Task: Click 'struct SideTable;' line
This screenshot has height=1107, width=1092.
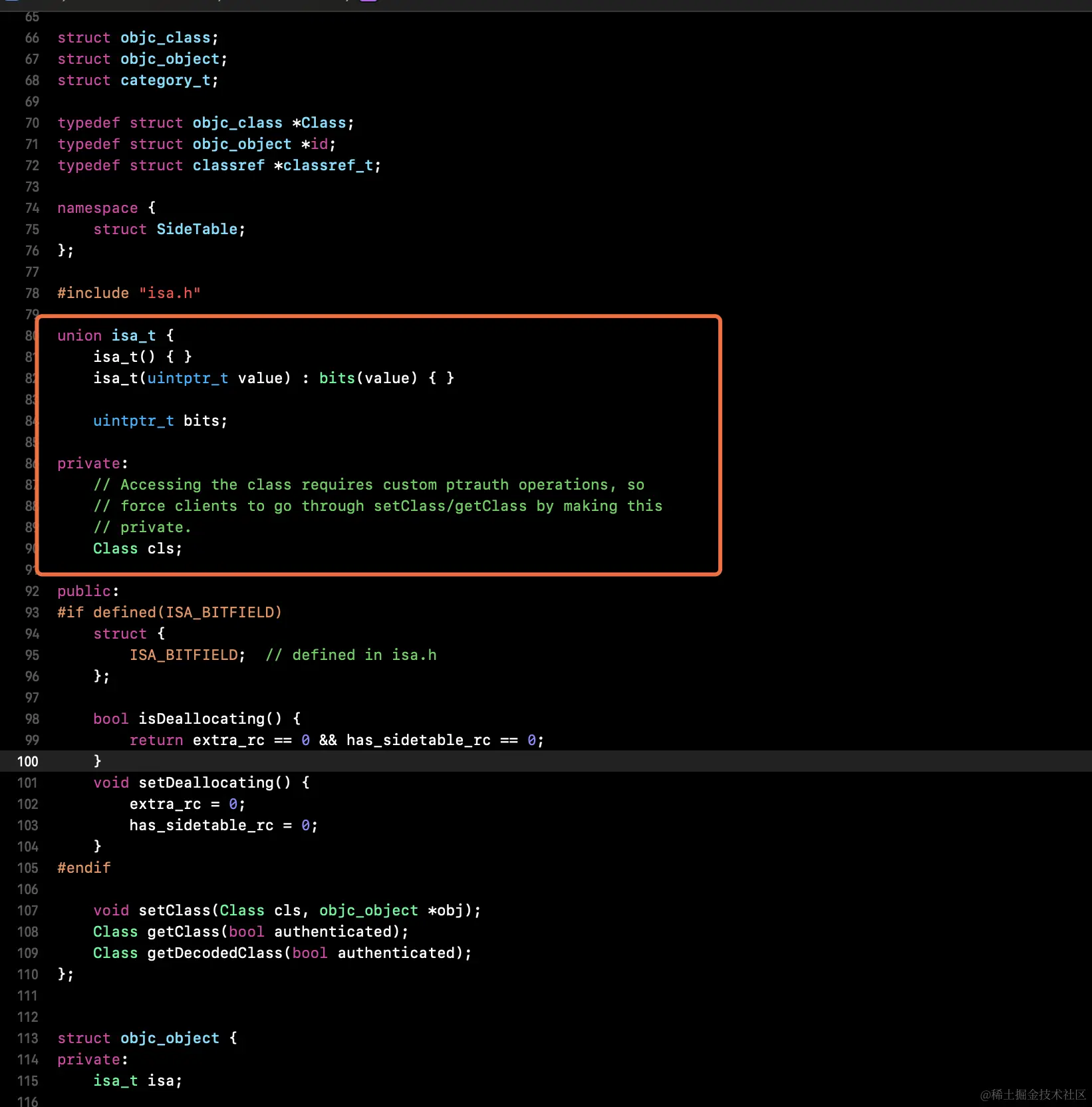Action: pyautogui.click(x=169, y=230)
